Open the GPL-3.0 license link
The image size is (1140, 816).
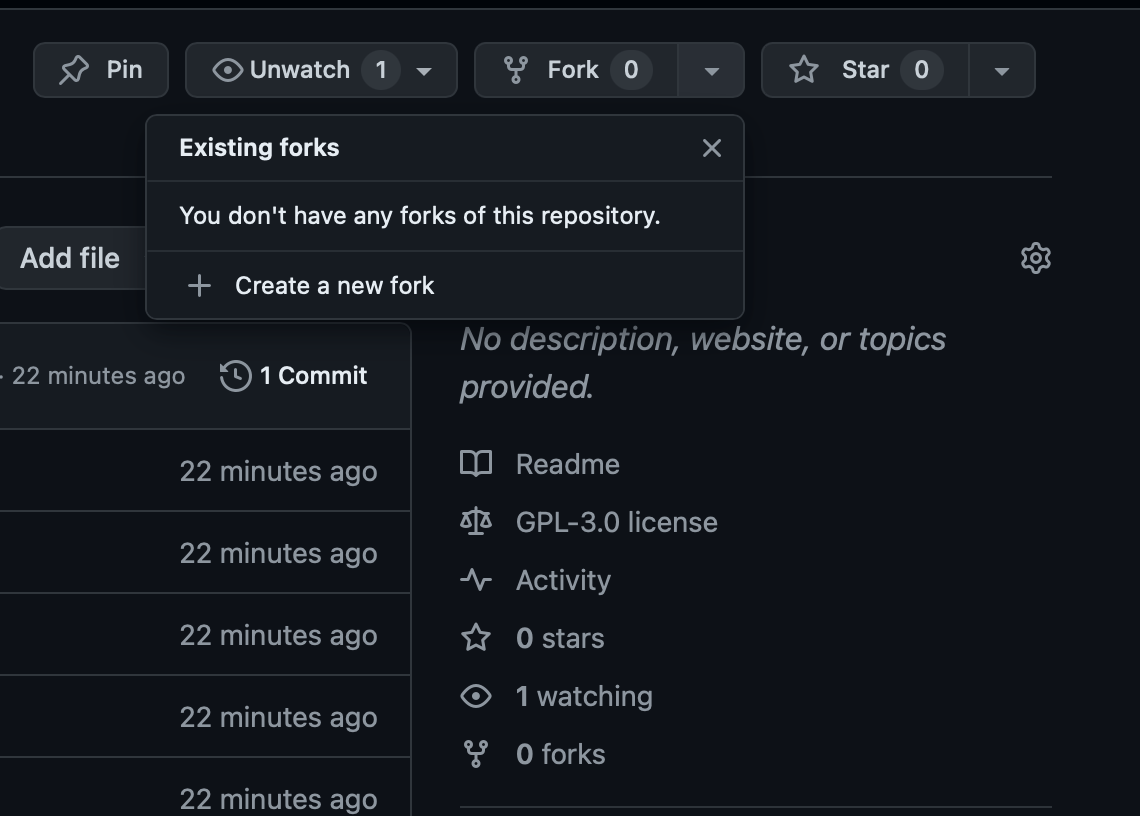(x=616, y=522)
